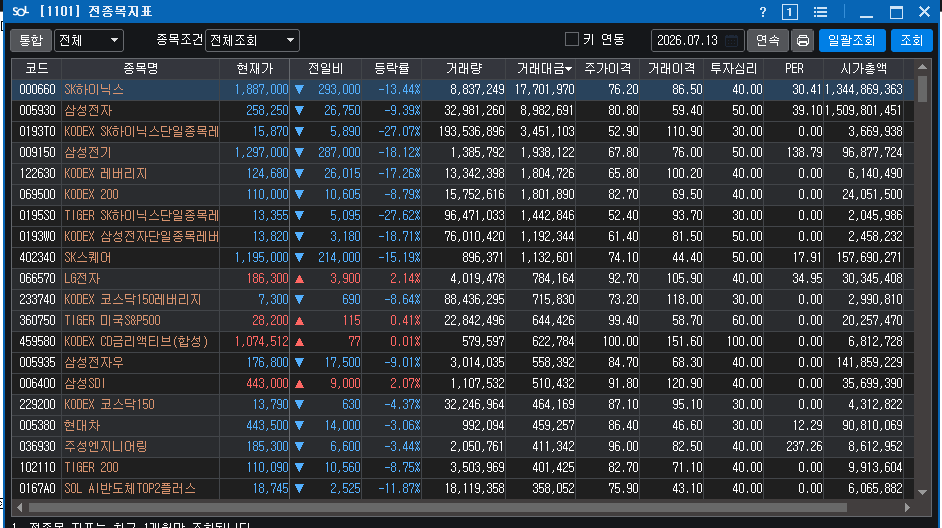This screenshot has width=942, height=528.
Task: Select the LG전자 stock name
Action: [x=82, y=279]
